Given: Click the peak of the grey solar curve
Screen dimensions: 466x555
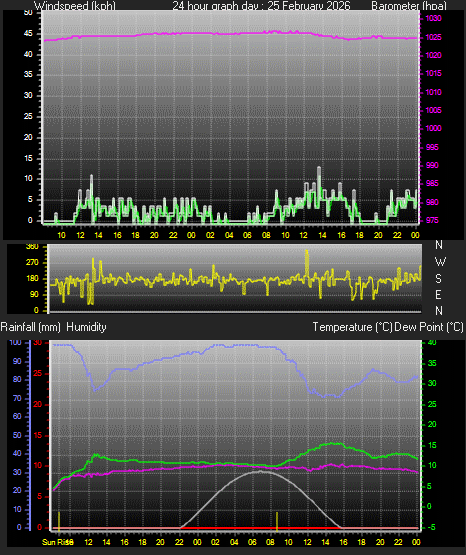Looking at the screenshot, I should pyautogui.click(x=260, y=471).
